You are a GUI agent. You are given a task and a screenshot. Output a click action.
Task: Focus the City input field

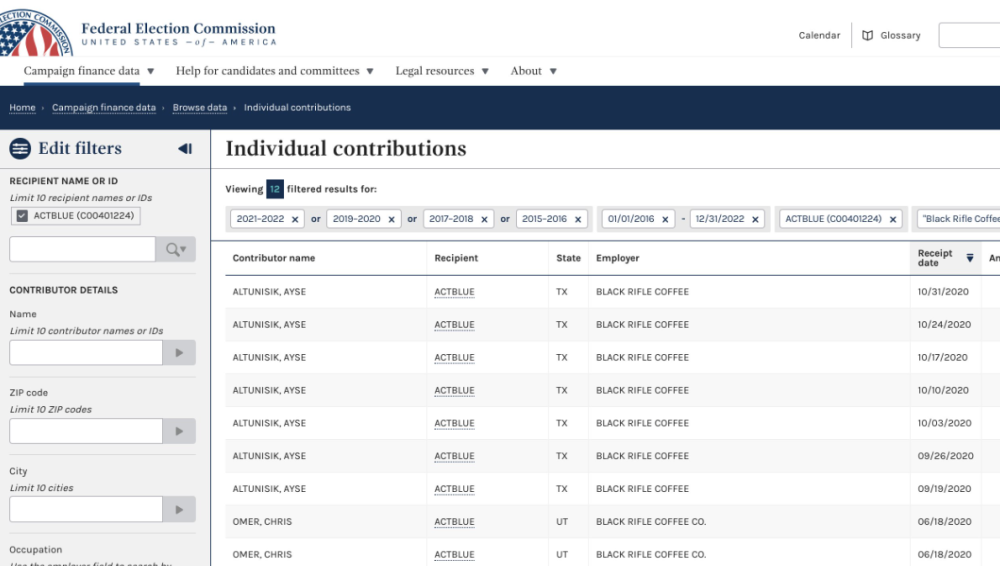pyautogui.click(x=86, y=510)
